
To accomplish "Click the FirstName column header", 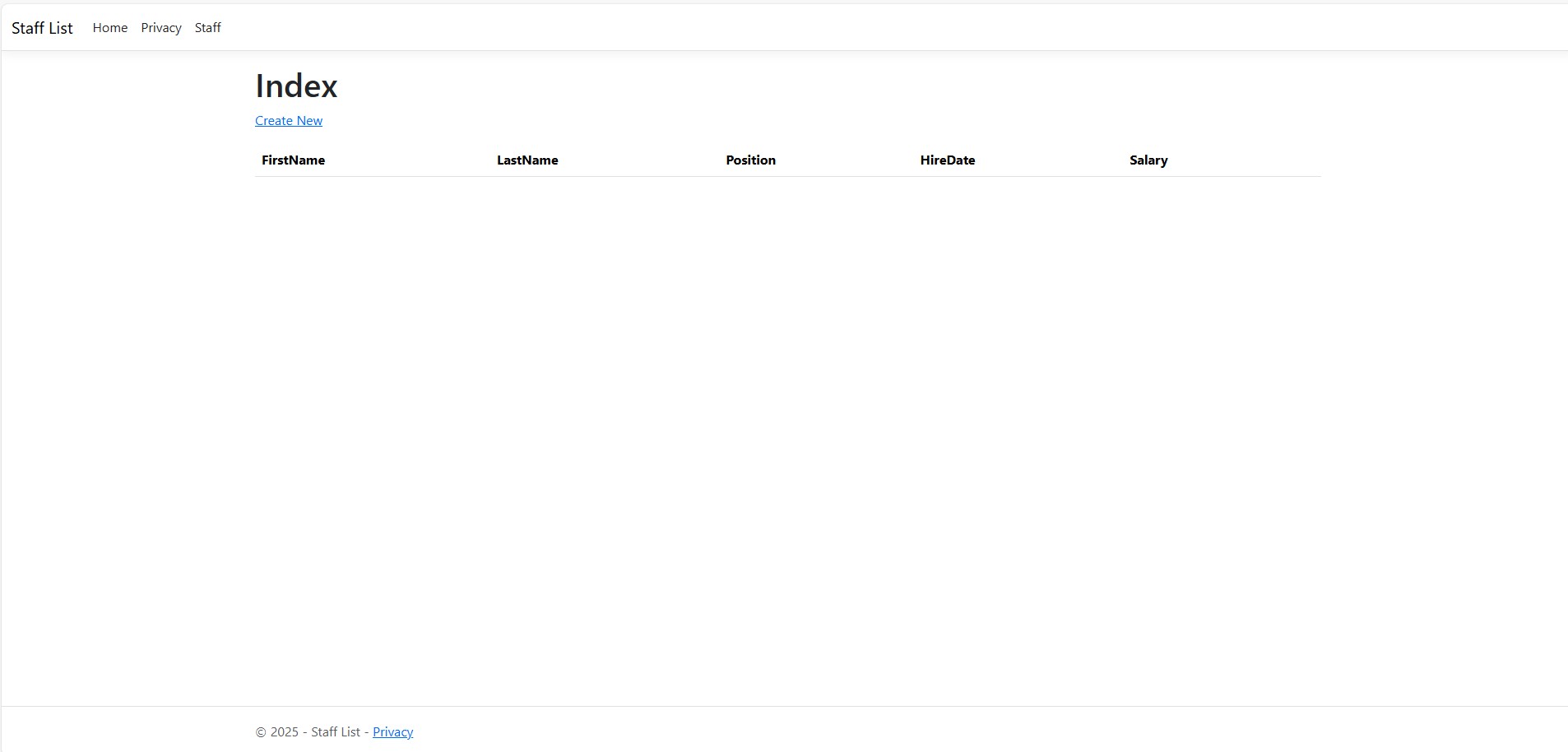I will click(x=293, y=160).
